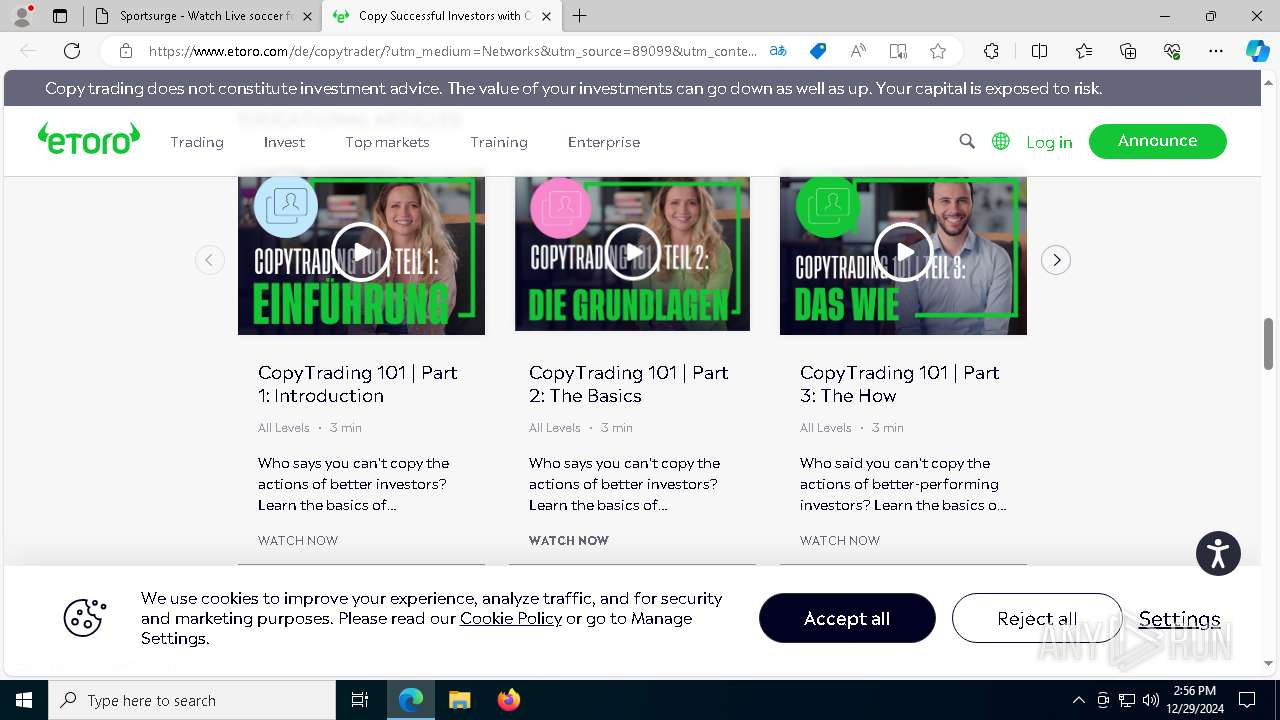Screen dimensions: 1280x720
Task: Open the tab actions menu icon
Action: [60, 16]
